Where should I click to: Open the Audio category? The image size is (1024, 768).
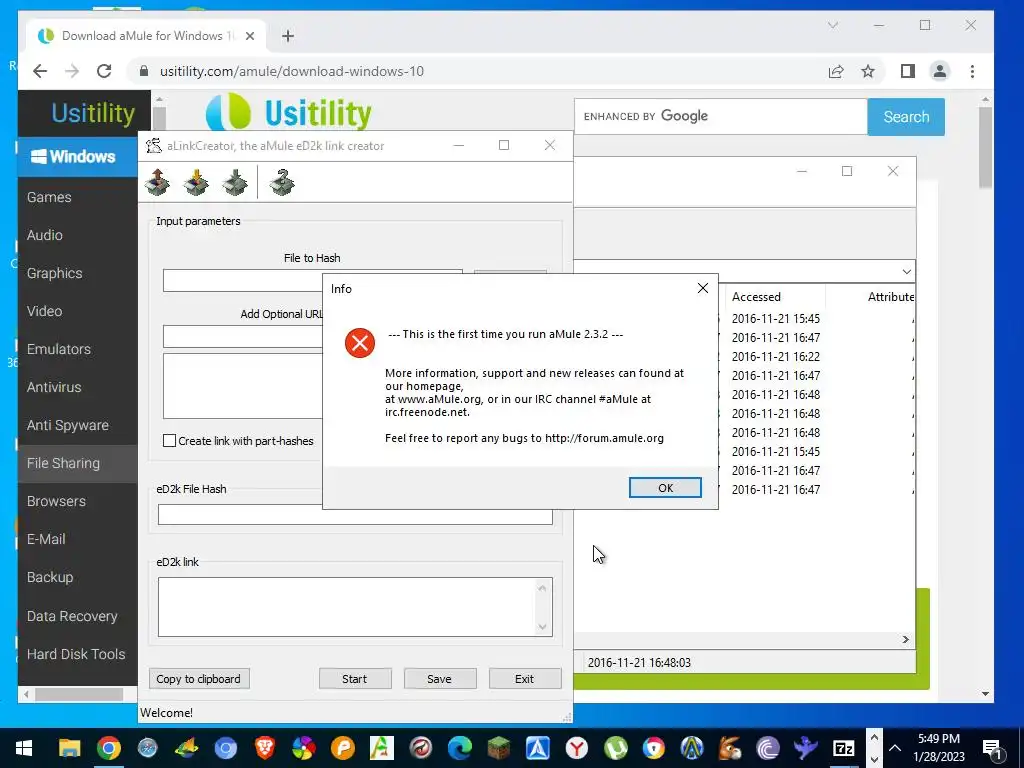point(44,235)
